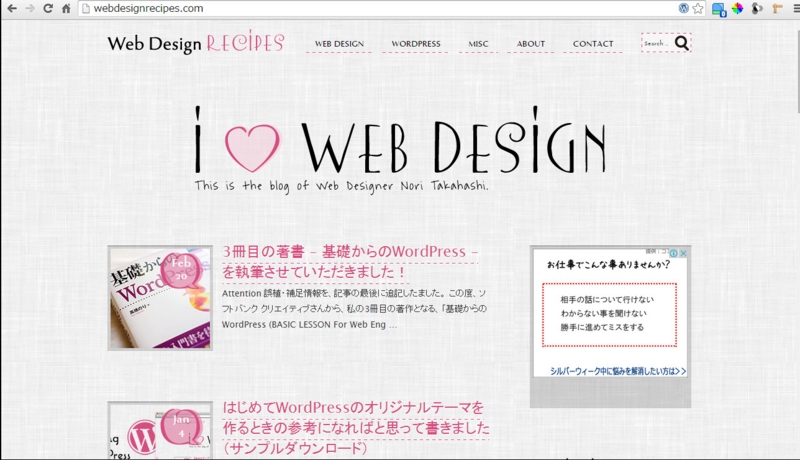Reload the page with the refresh icon

(x=48, y=9)
